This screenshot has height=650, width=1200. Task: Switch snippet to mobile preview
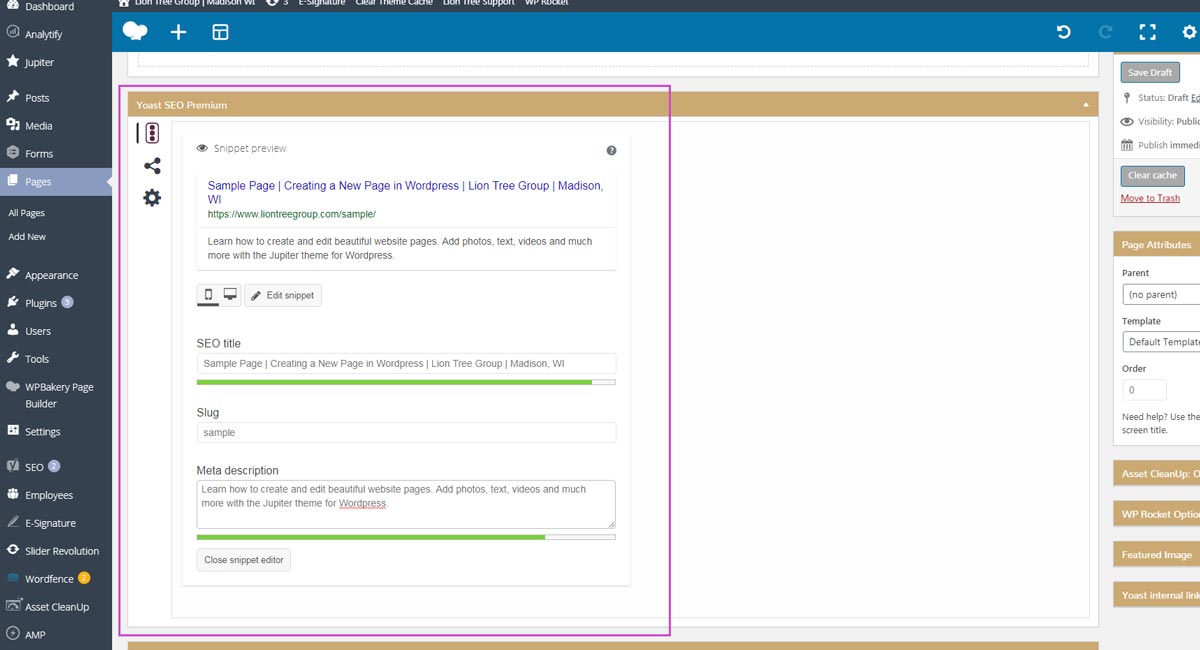click(x=208, y=295)
